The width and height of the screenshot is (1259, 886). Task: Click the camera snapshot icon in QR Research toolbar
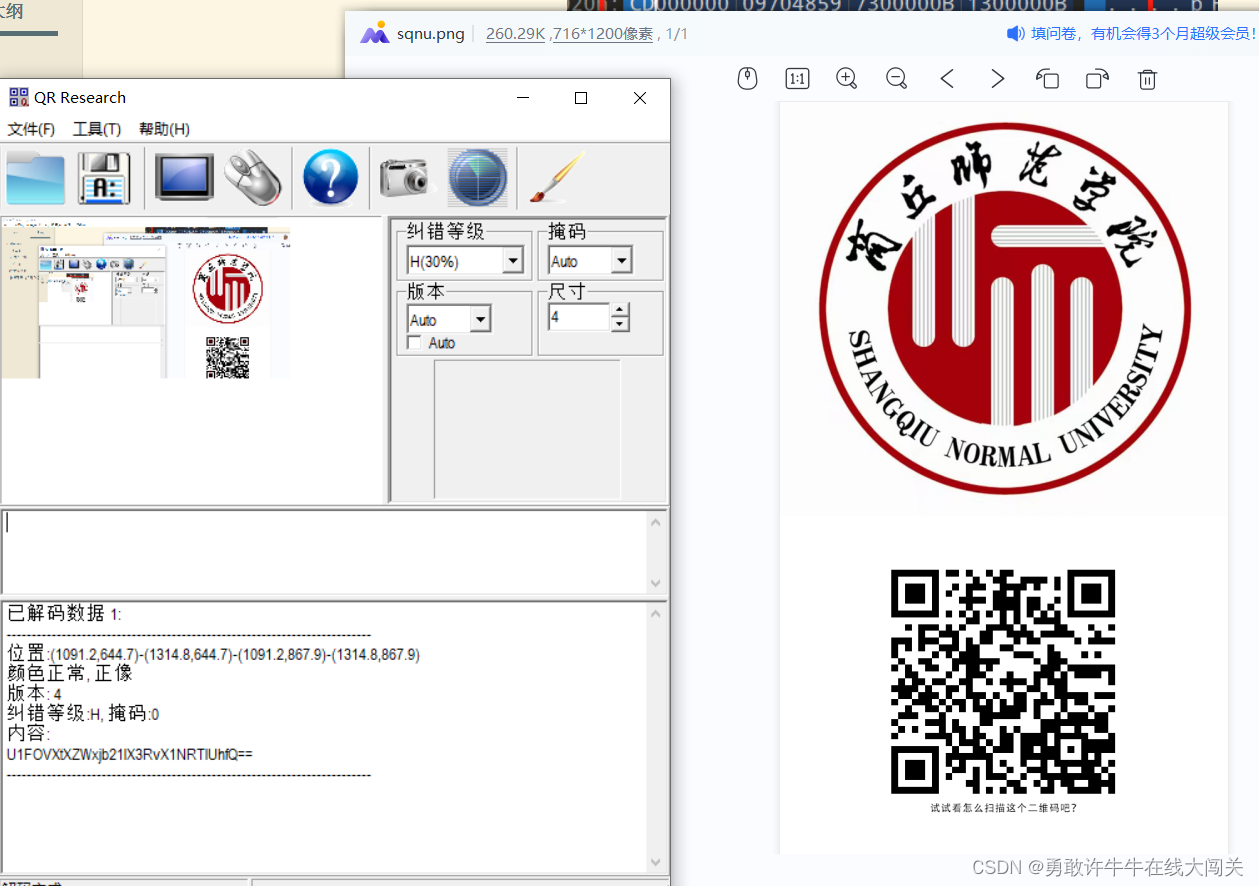[x=404, y=176]
